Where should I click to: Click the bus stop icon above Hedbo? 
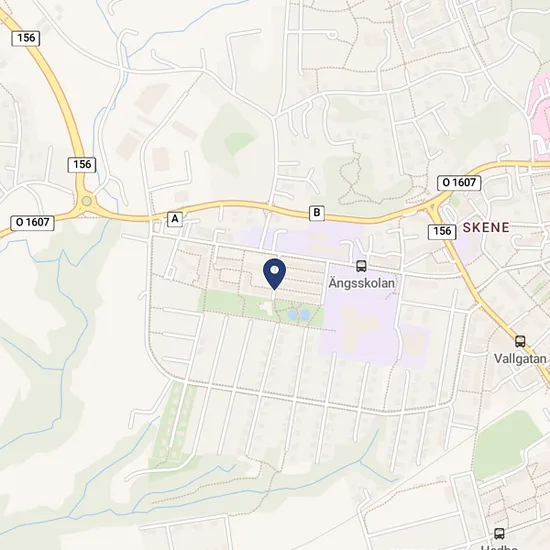(499, 534)
